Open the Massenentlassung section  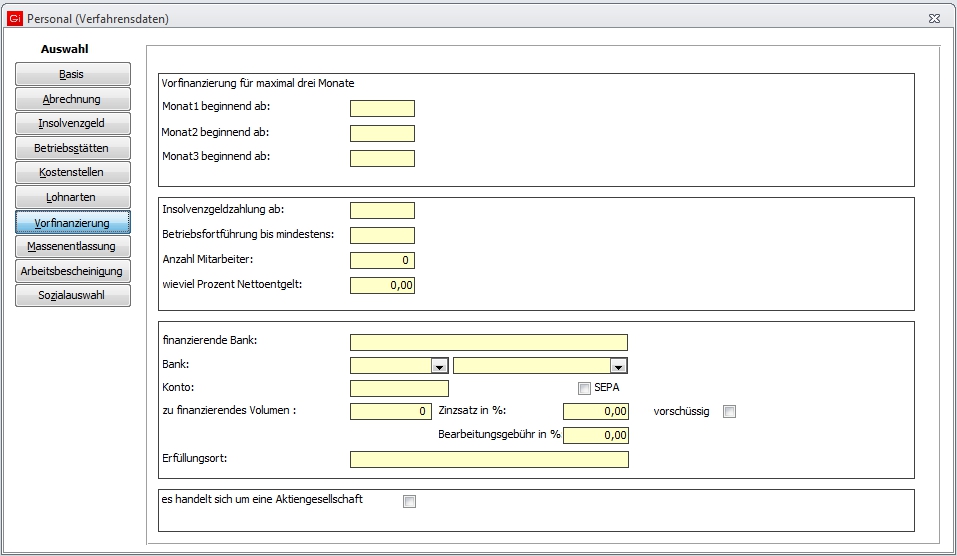click(x=72, y=247)
